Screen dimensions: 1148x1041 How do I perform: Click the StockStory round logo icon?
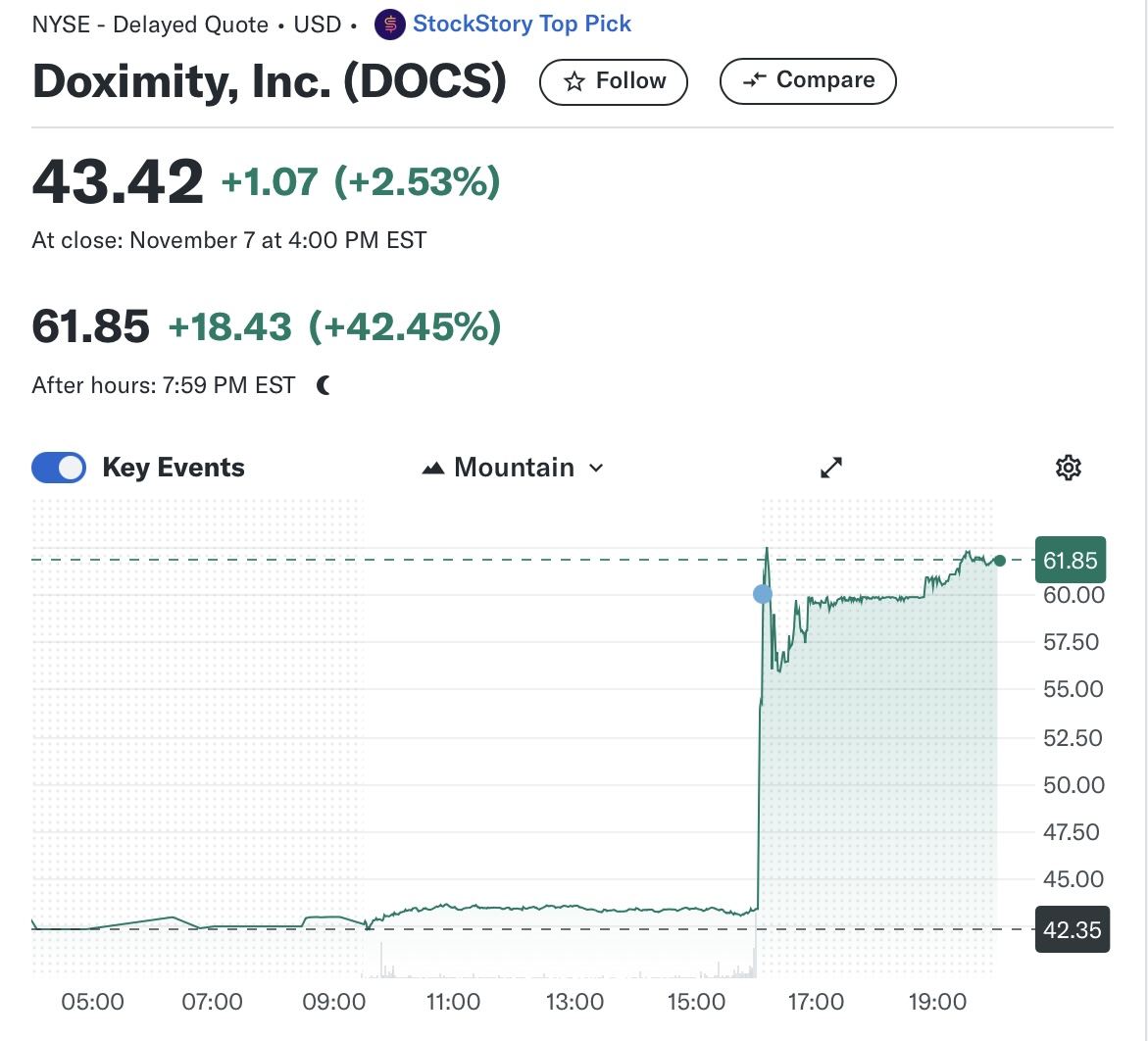(x=390, y=25)
